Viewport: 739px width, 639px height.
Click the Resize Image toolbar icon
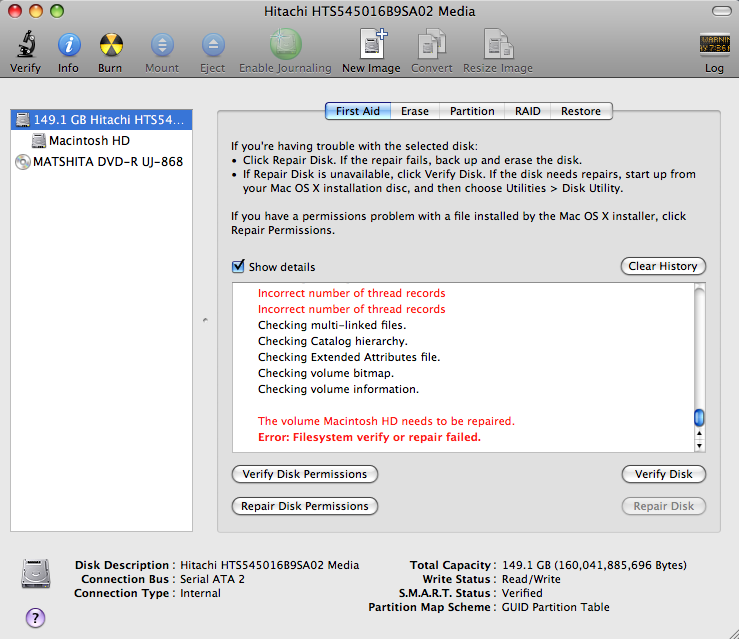click(x=498, y=44)
